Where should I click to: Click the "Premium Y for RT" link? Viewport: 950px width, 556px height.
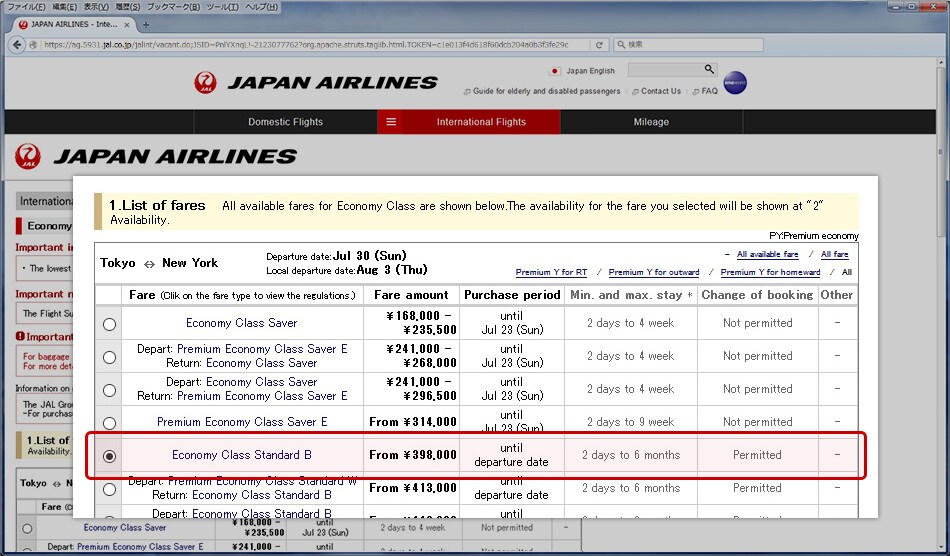pos(551,272)
